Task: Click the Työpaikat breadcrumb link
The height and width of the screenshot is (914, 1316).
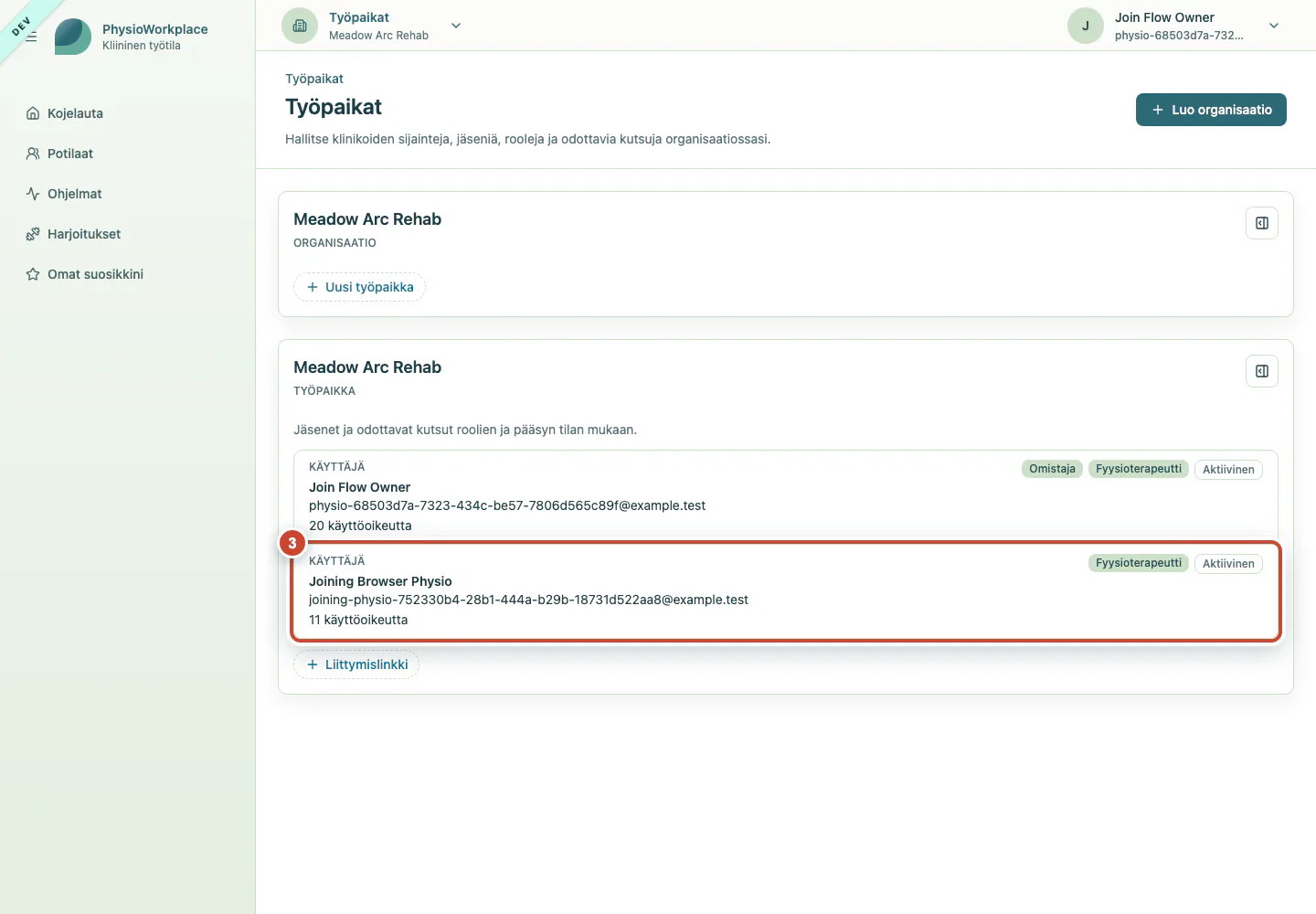Action: pyautogui.click(x=314, y=79)
